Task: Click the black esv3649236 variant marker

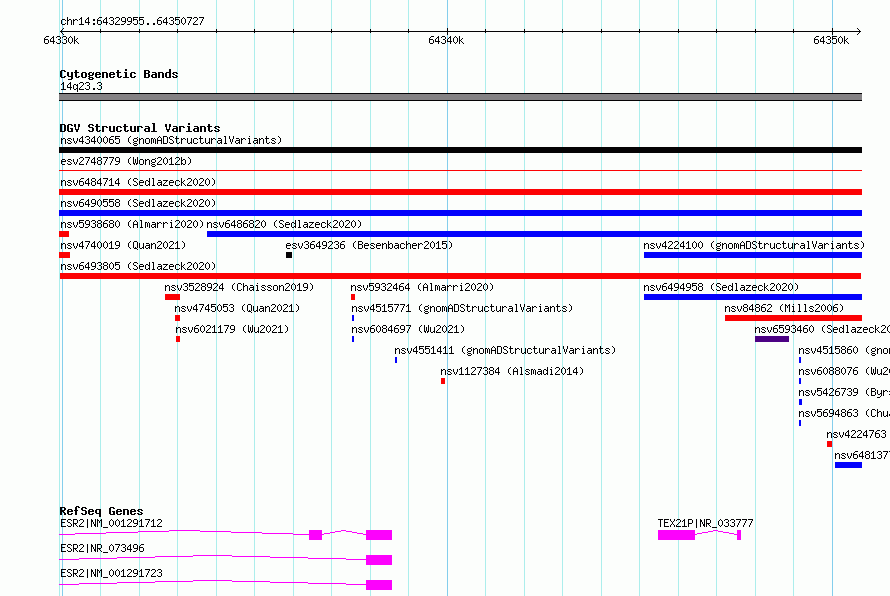Action: tap(289, 255)
